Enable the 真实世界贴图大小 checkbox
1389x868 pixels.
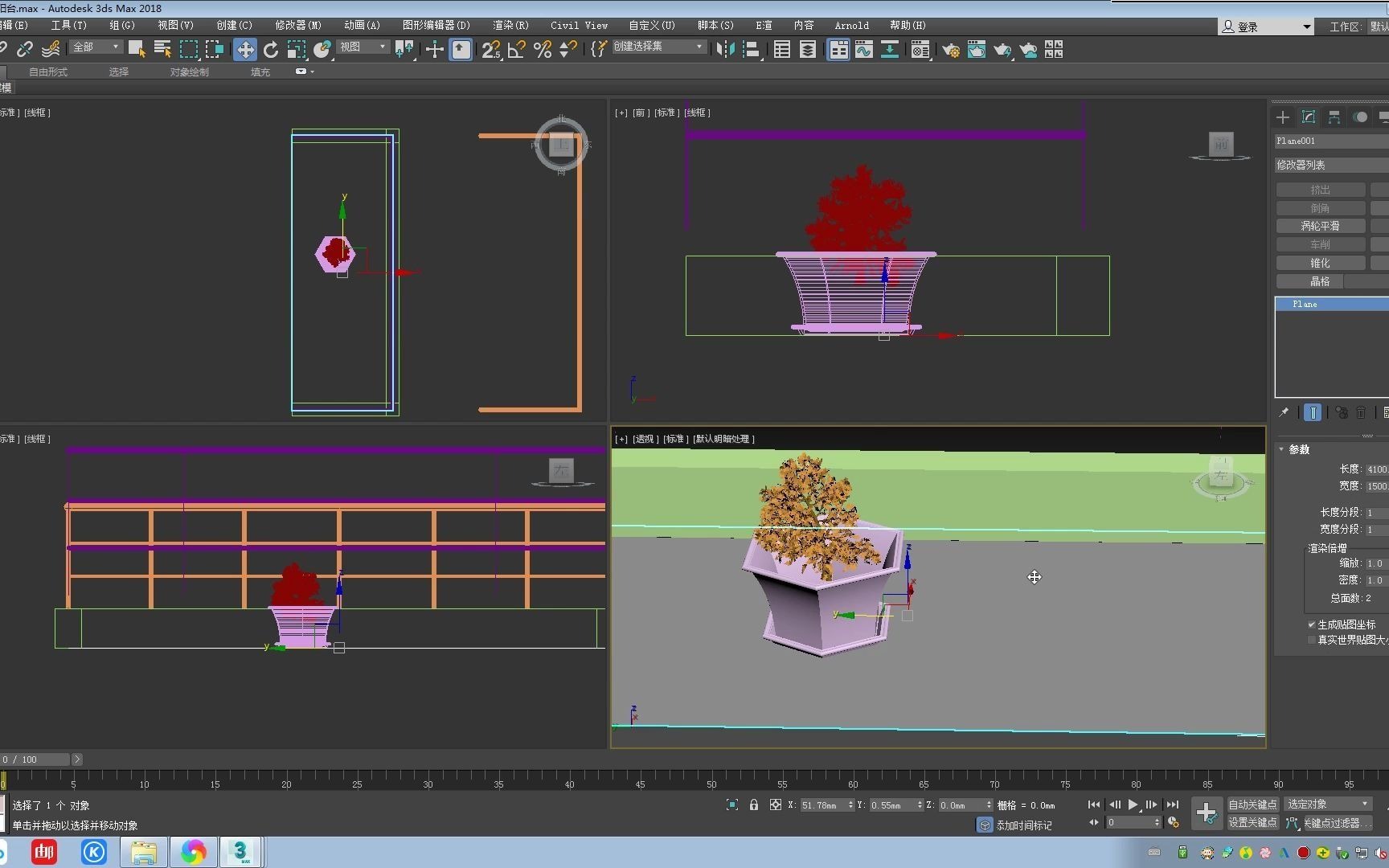click(1313, 640)
